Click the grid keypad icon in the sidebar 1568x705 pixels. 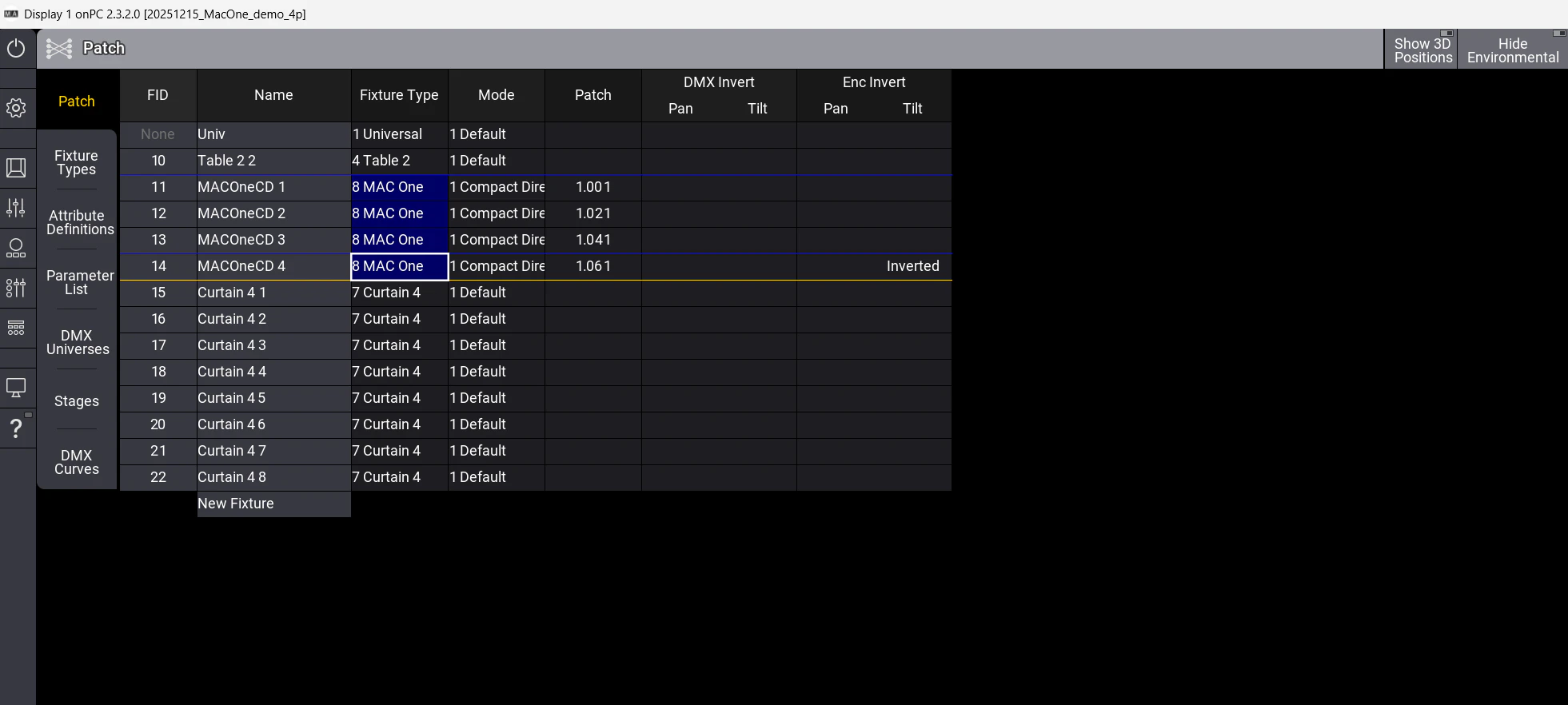(x=17, y=328)
